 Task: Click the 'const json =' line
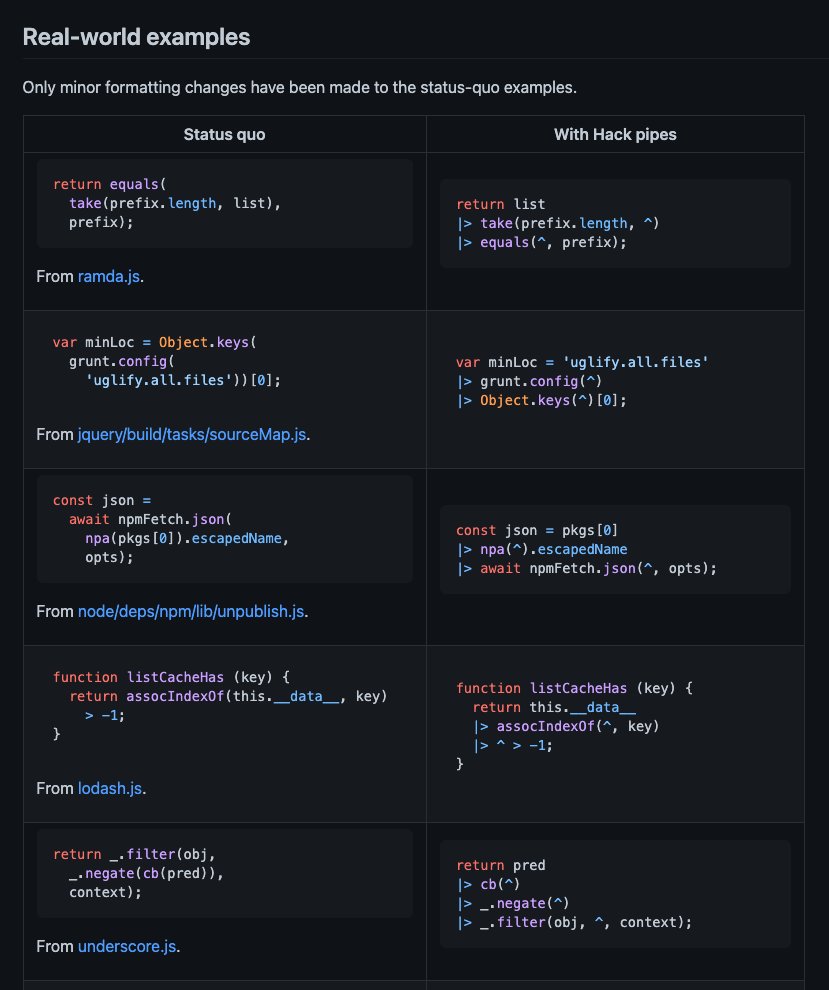(102, 500)
